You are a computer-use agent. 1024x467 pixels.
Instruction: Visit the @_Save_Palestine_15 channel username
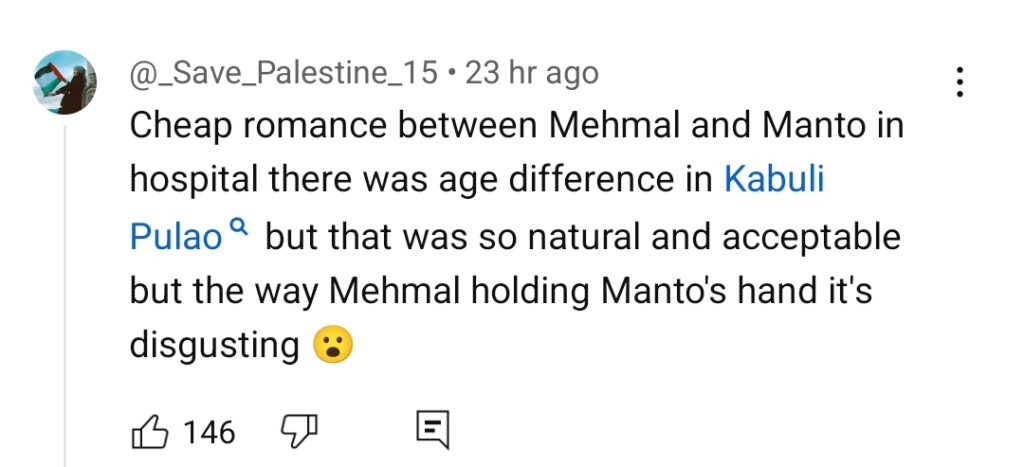pos(284,73)
